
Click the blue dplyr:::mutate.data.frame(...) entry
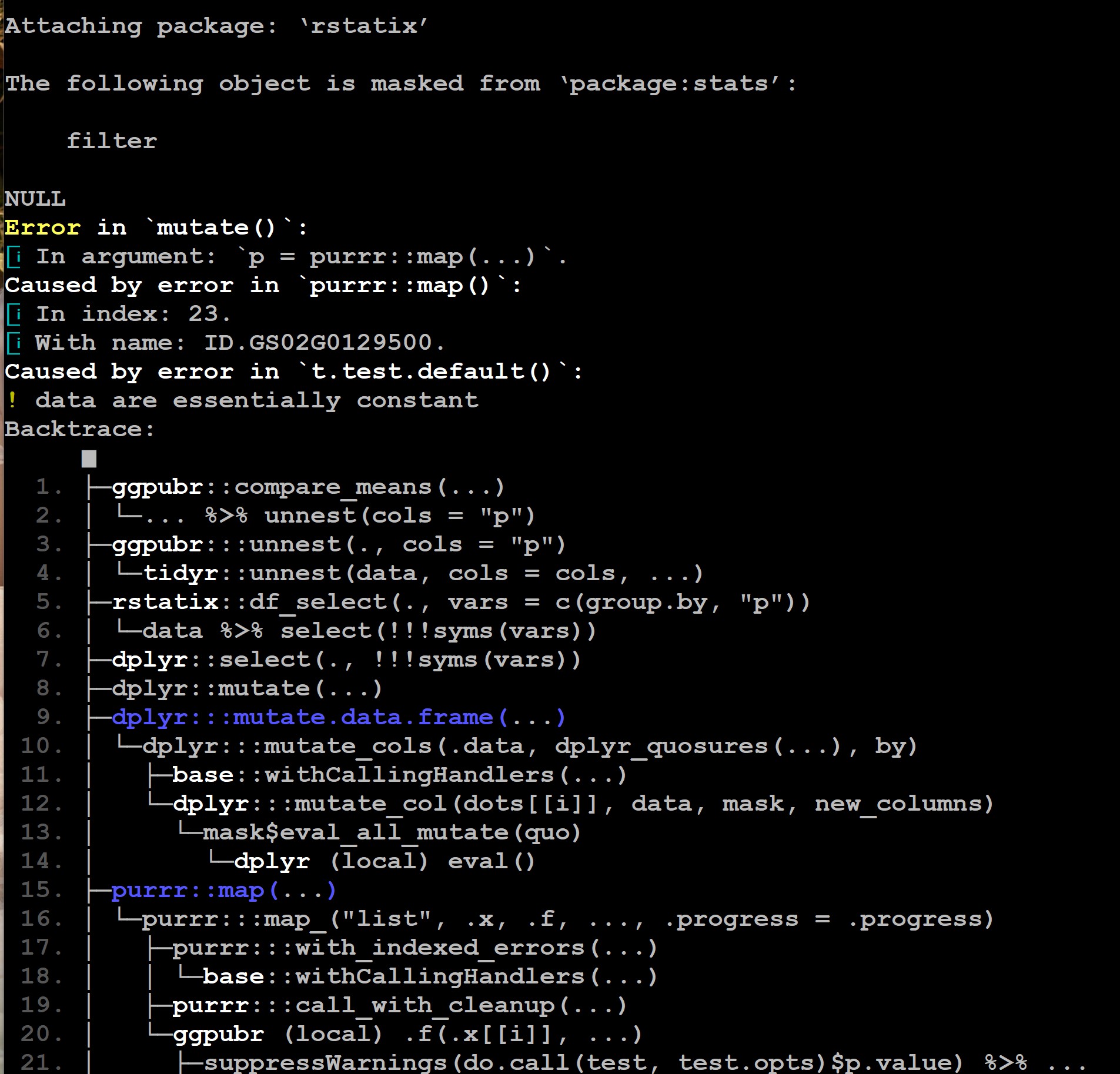(x=339, y=717)
